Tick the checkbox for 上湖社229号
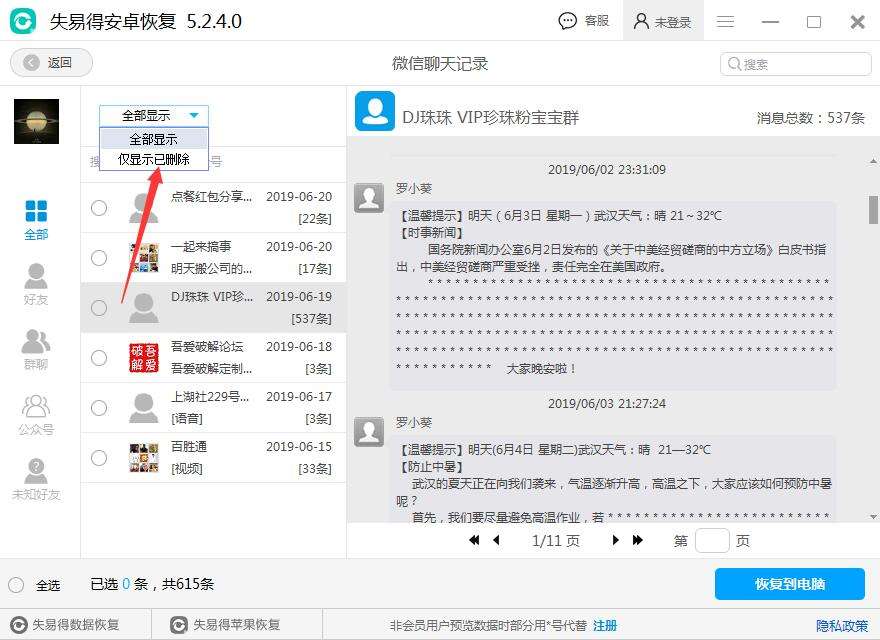Viewport: 880px width, 640px height. [99, 408]
